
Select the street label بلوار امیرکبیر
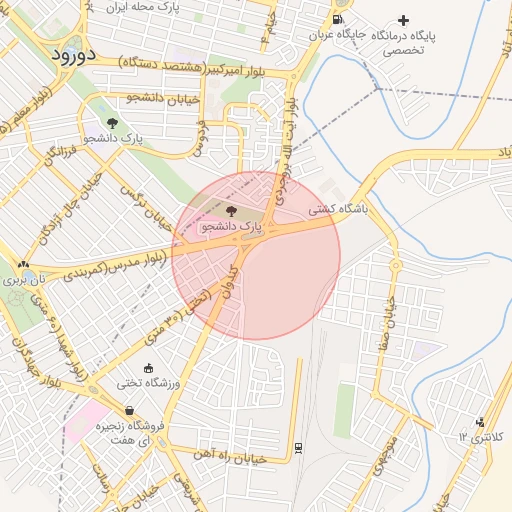pyautogui.click(x=234, y=71)
